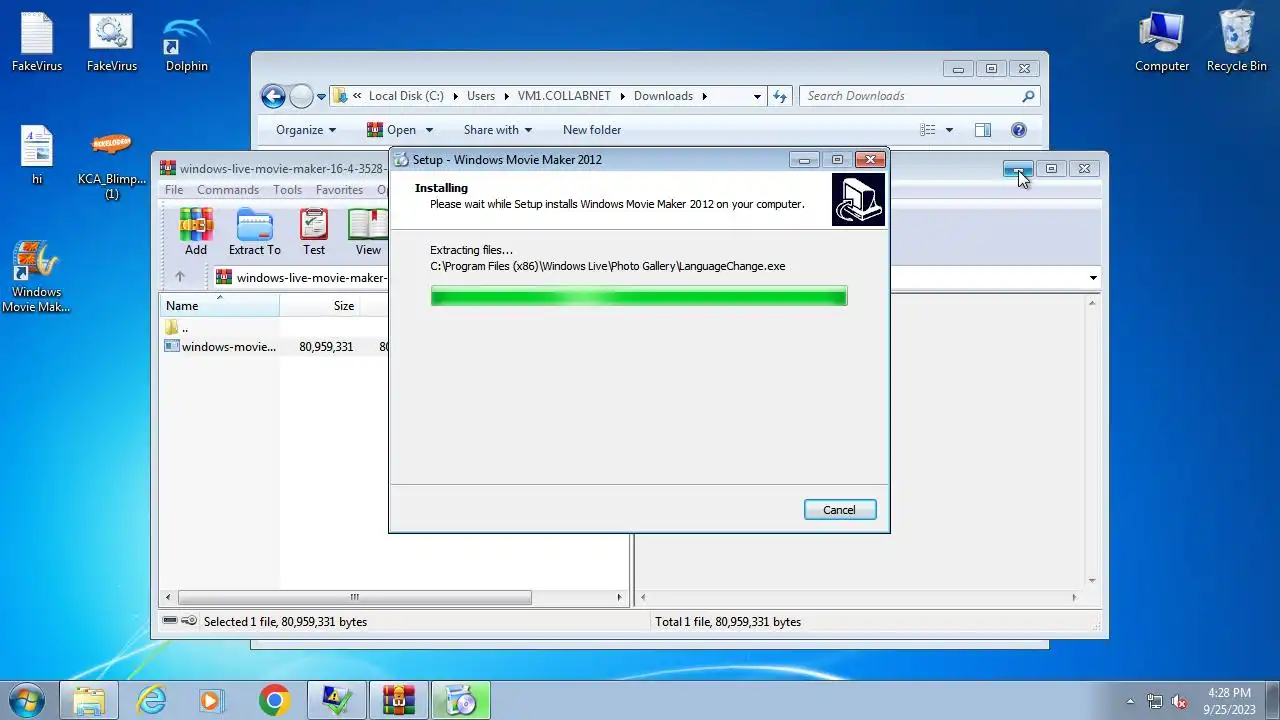The width and height of the screenshot is (1280, 720).
Task: Click the Setup installer taskbar icon
Action: (x=461, y=700)
